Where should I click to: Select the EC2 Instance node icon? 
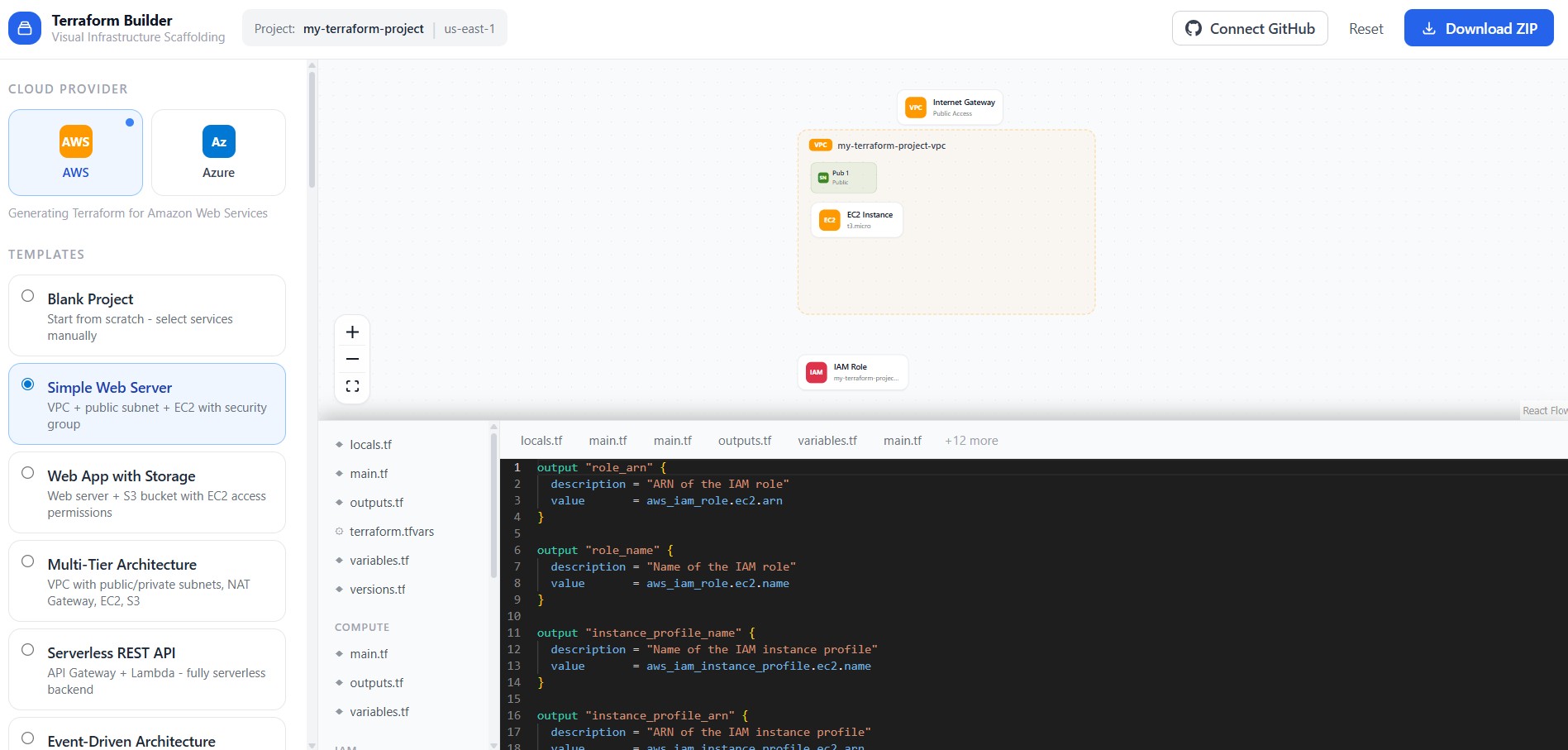tap(829, 220)
